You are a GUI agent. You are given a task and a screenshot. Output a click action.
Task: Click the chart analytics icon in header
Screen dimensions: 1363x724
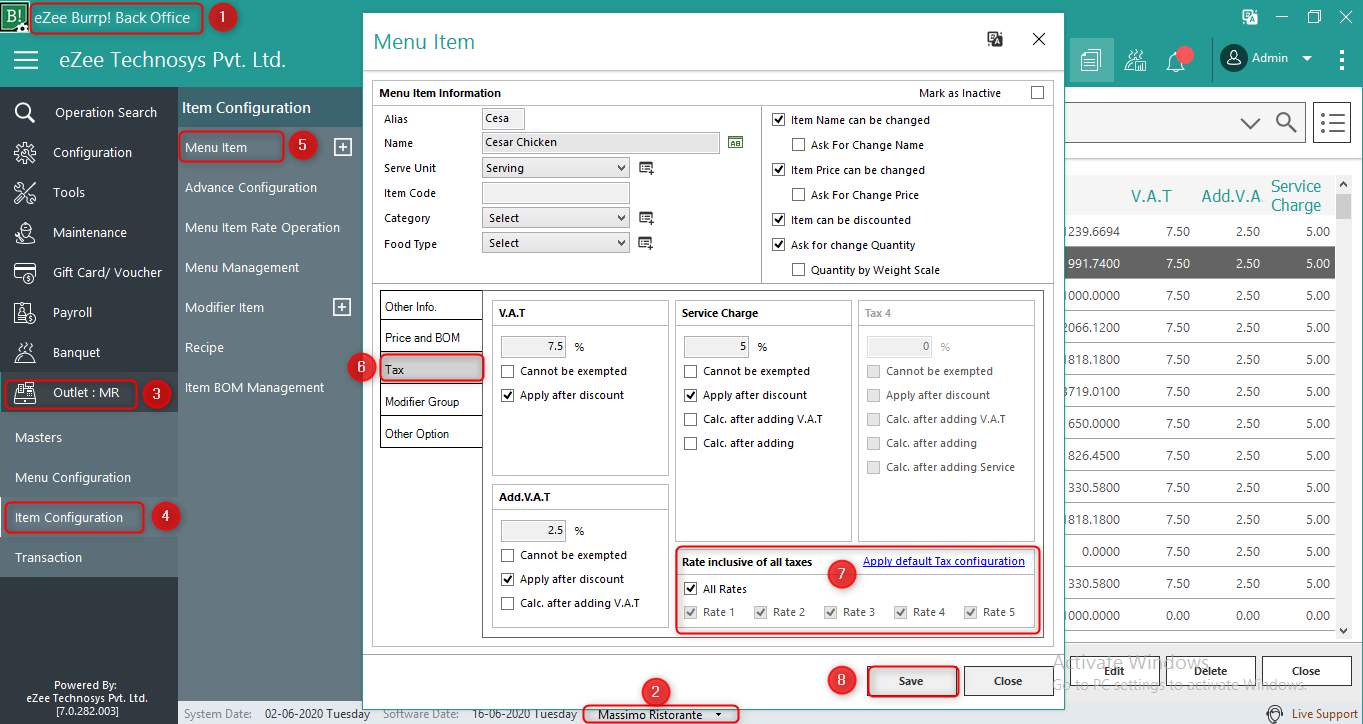pos(1135,60)
